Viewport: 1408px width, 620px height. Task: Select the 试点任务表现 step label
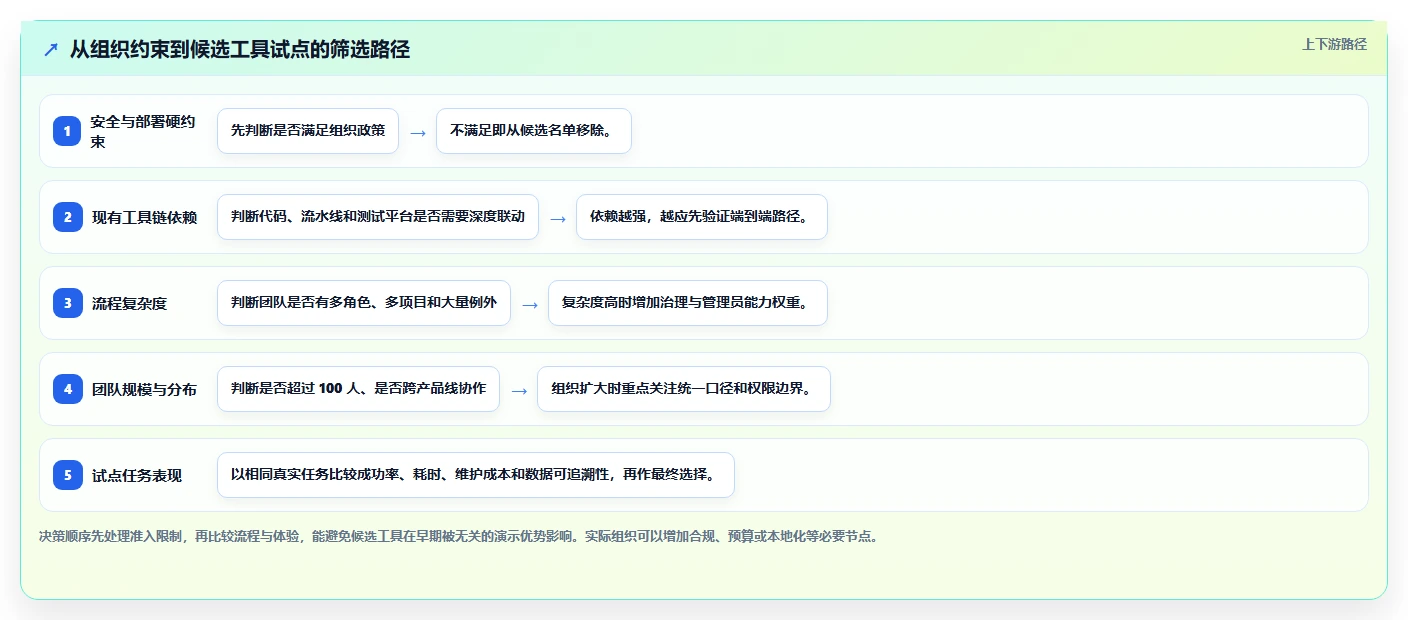tap(137, 475)
